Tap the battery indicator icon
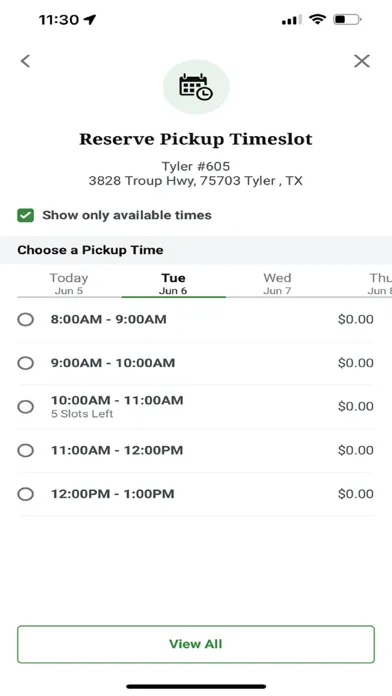Viewport: 392px width, 696px height. 348,20
